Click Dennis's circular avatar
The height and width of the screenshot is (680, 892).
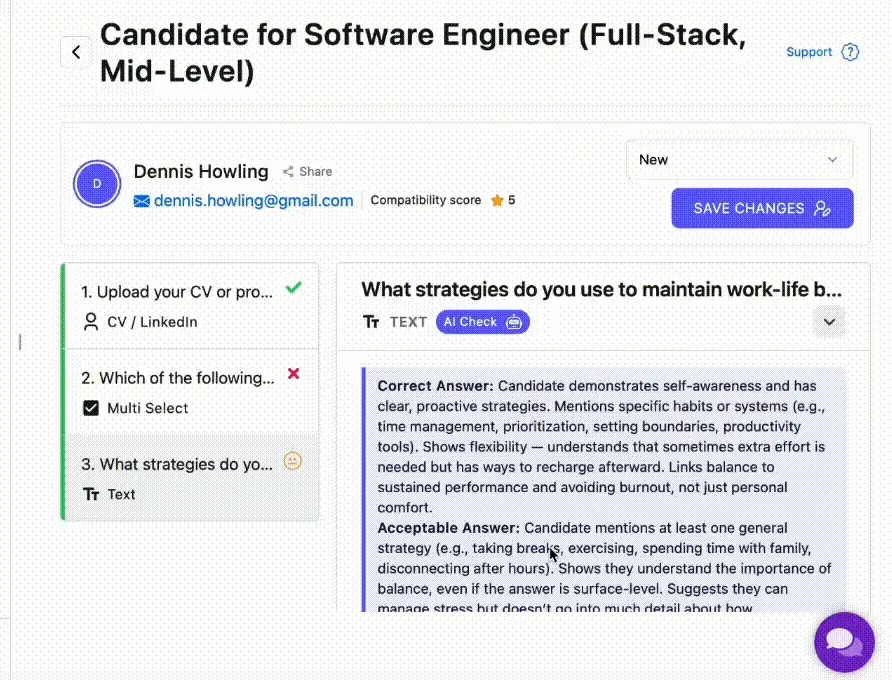point(97,184)
